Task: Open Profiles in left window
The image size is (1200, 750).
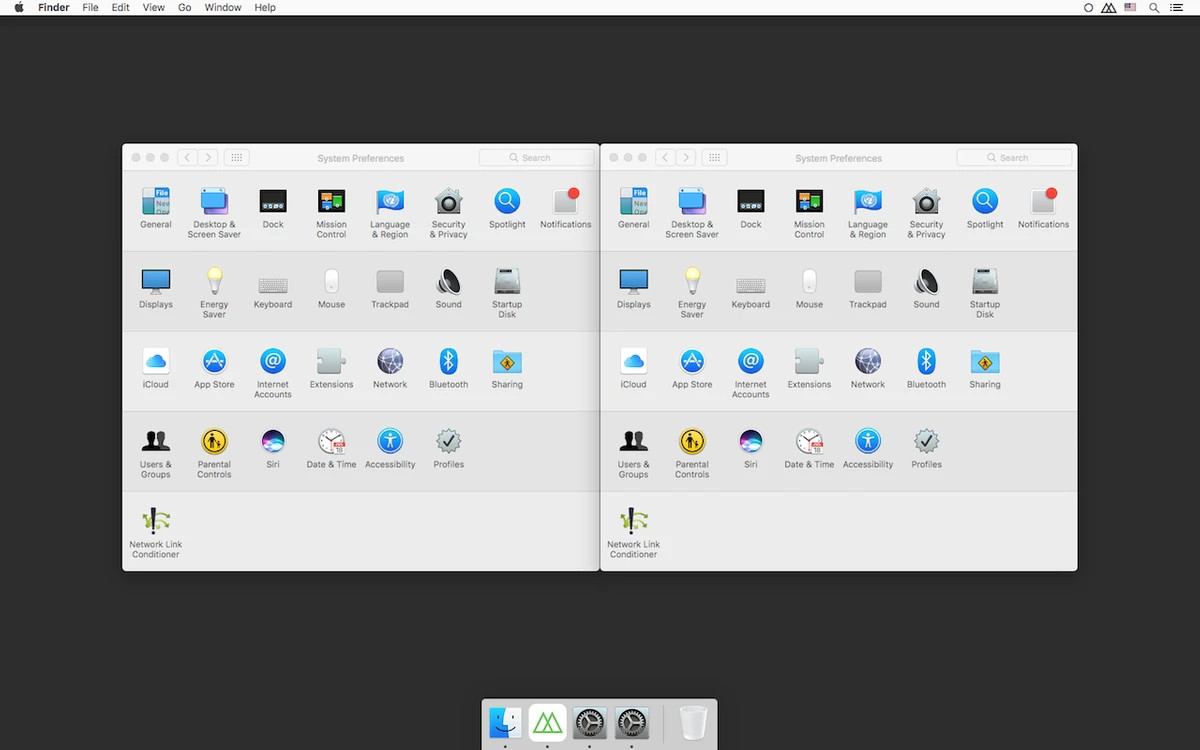Action: tap(448, 448)
